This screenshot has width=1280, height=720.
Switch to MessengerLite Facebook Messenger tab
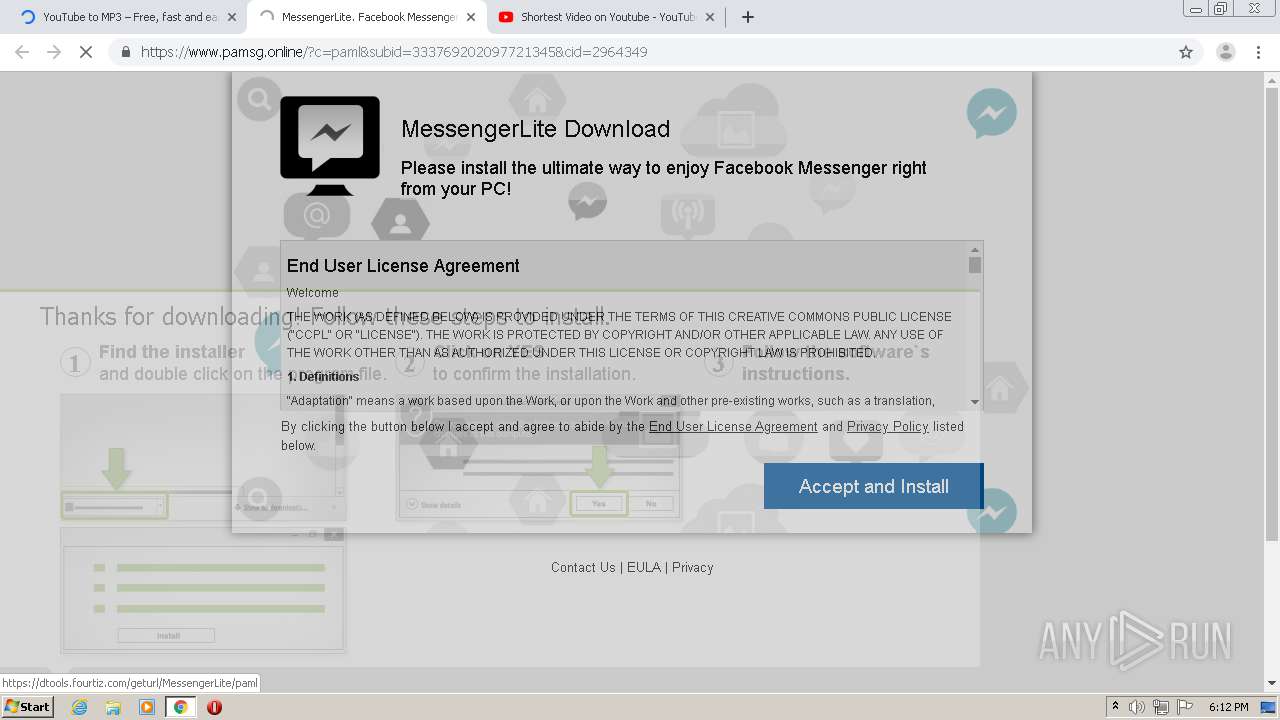pos(358,17)
